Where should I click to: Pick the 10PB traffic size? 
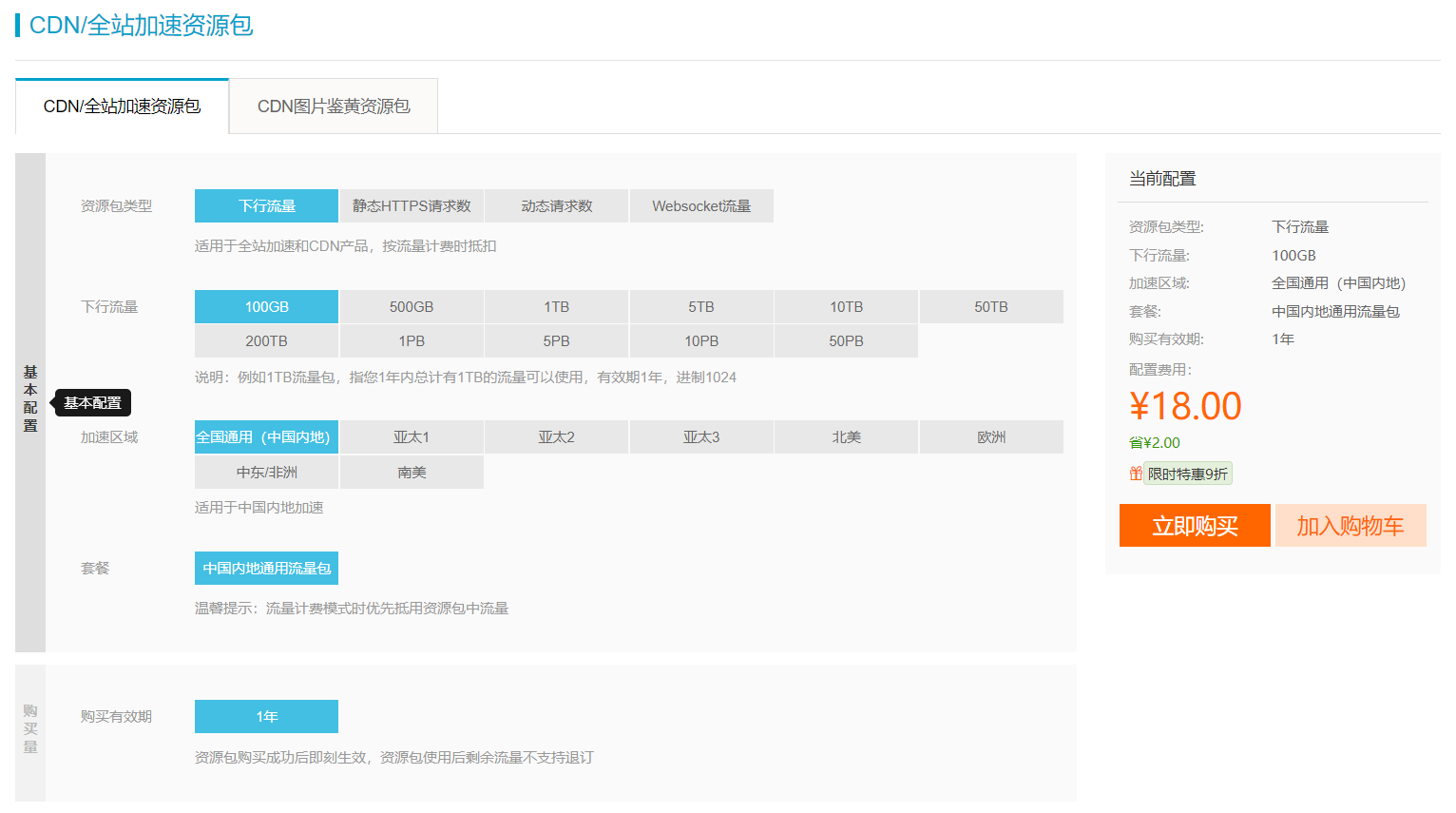[701, 341]
